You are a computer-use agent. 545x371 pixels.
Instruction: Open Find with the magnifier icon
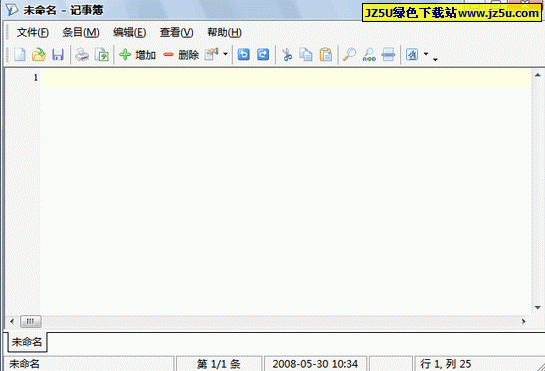(x=349, y=55)
